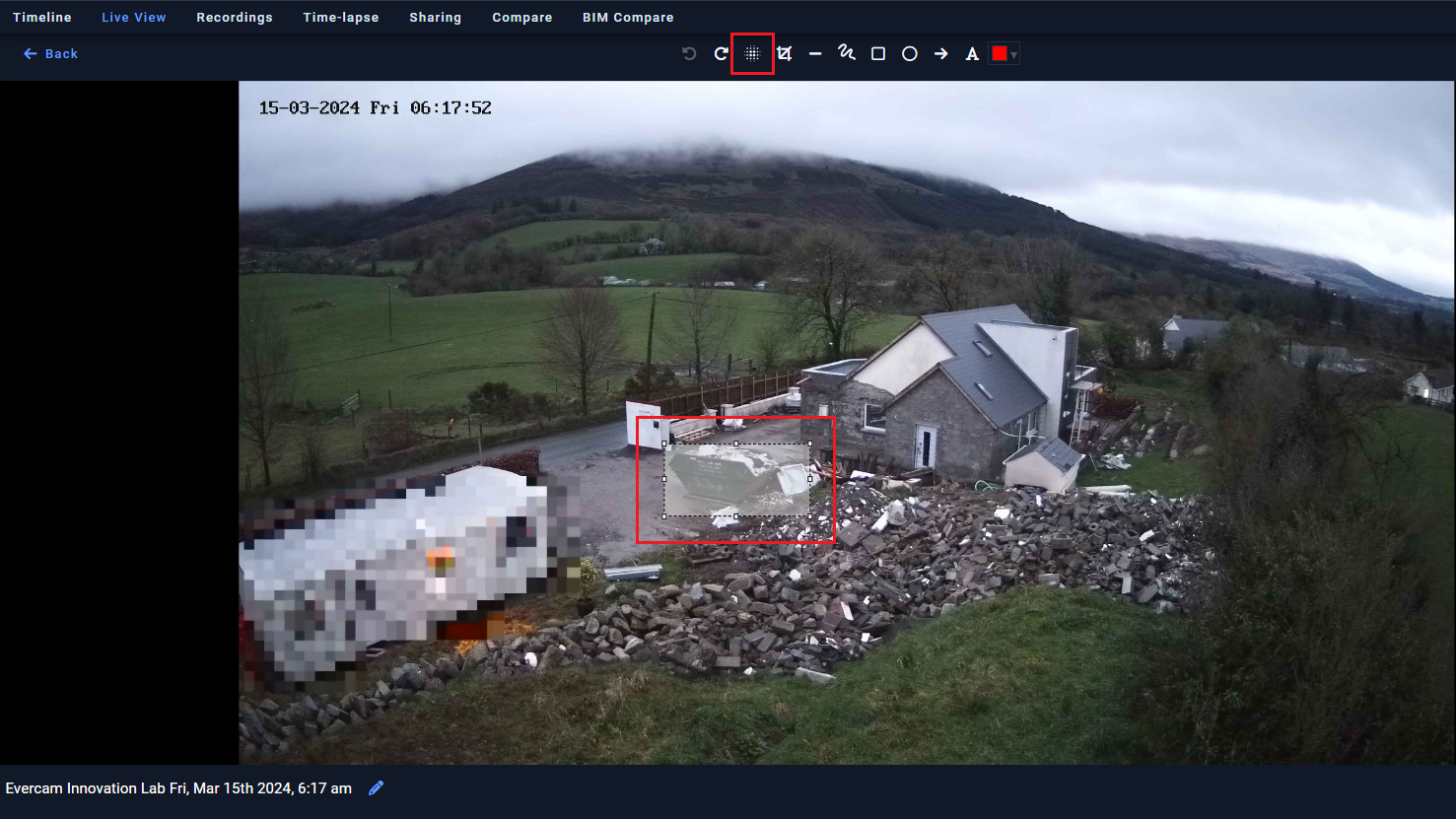Open the annotation color dropdown
The width and height of the screenshot is (1456, 819).
pyautogui.click(x=1015, y=53)
